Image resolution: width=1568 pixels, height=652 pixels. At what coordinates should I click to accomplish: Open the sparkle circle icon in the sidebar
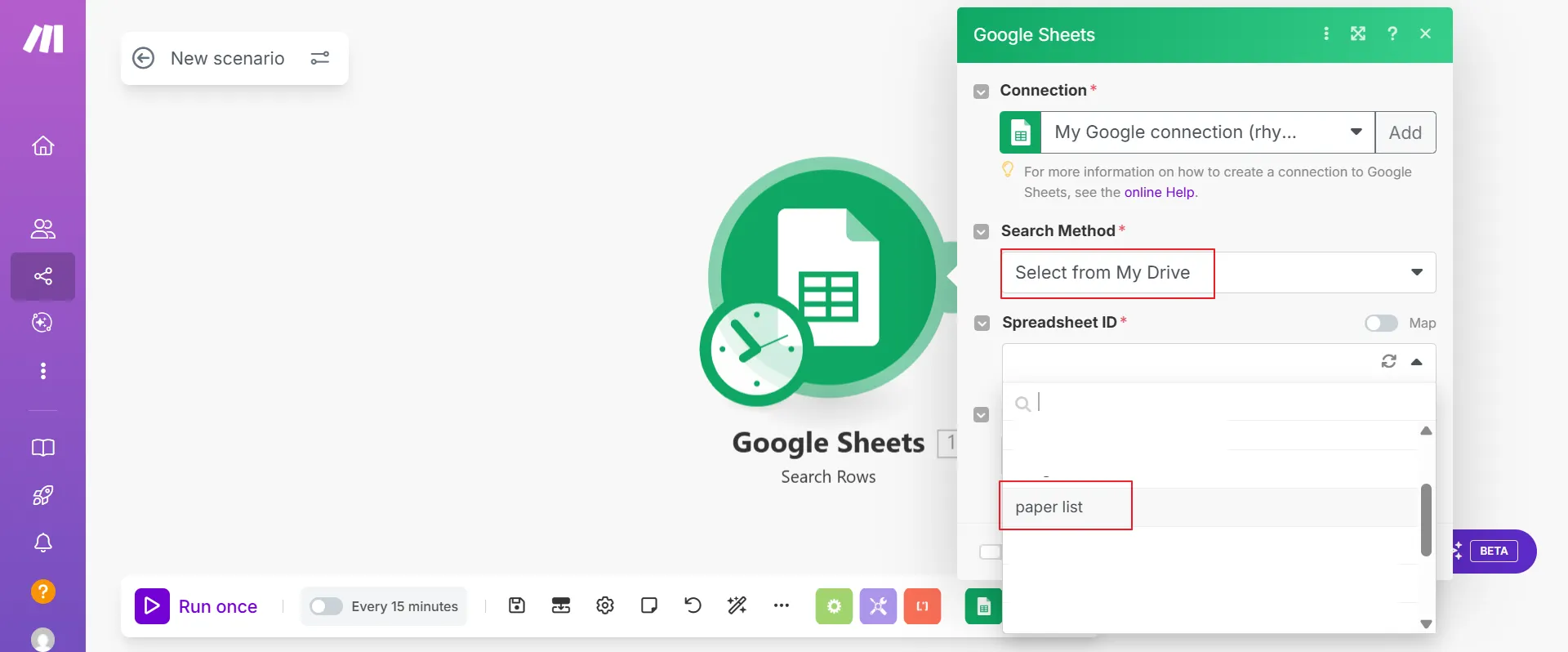click(42, 323)
